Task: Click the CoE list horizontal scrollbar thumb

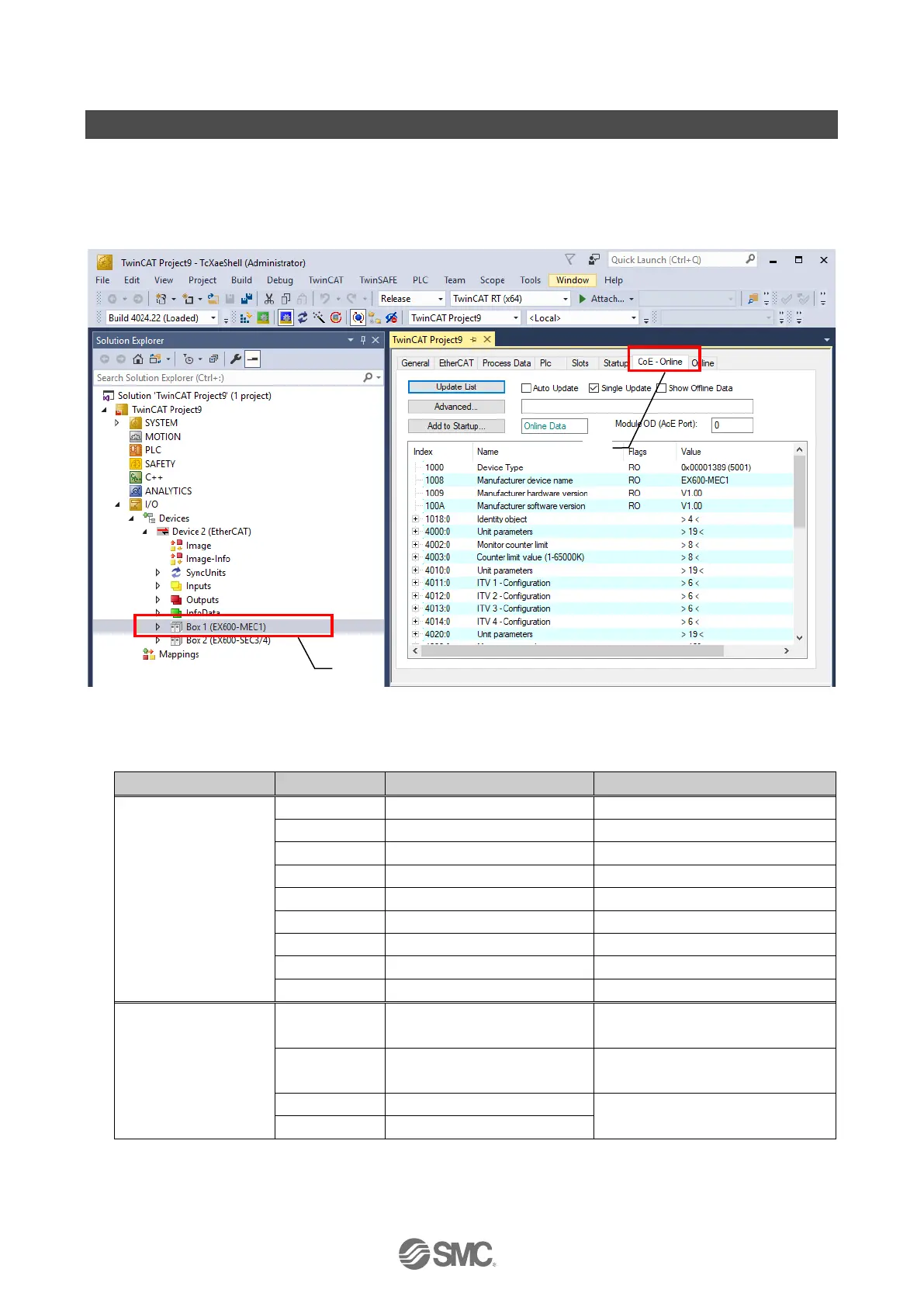Action: (573, 651)
